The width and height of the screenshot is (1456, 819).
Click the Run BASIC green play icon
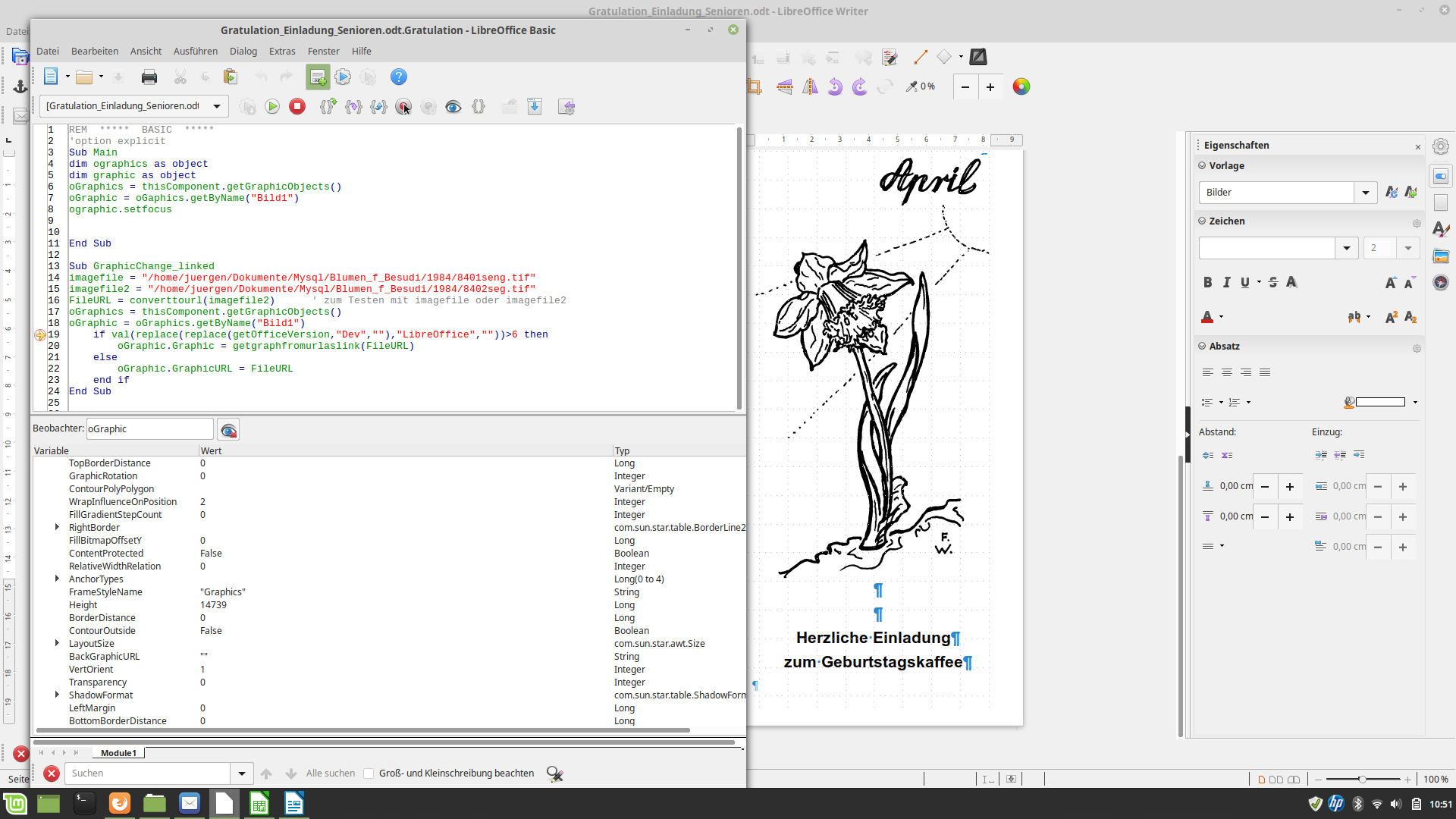tap(272, 107)
